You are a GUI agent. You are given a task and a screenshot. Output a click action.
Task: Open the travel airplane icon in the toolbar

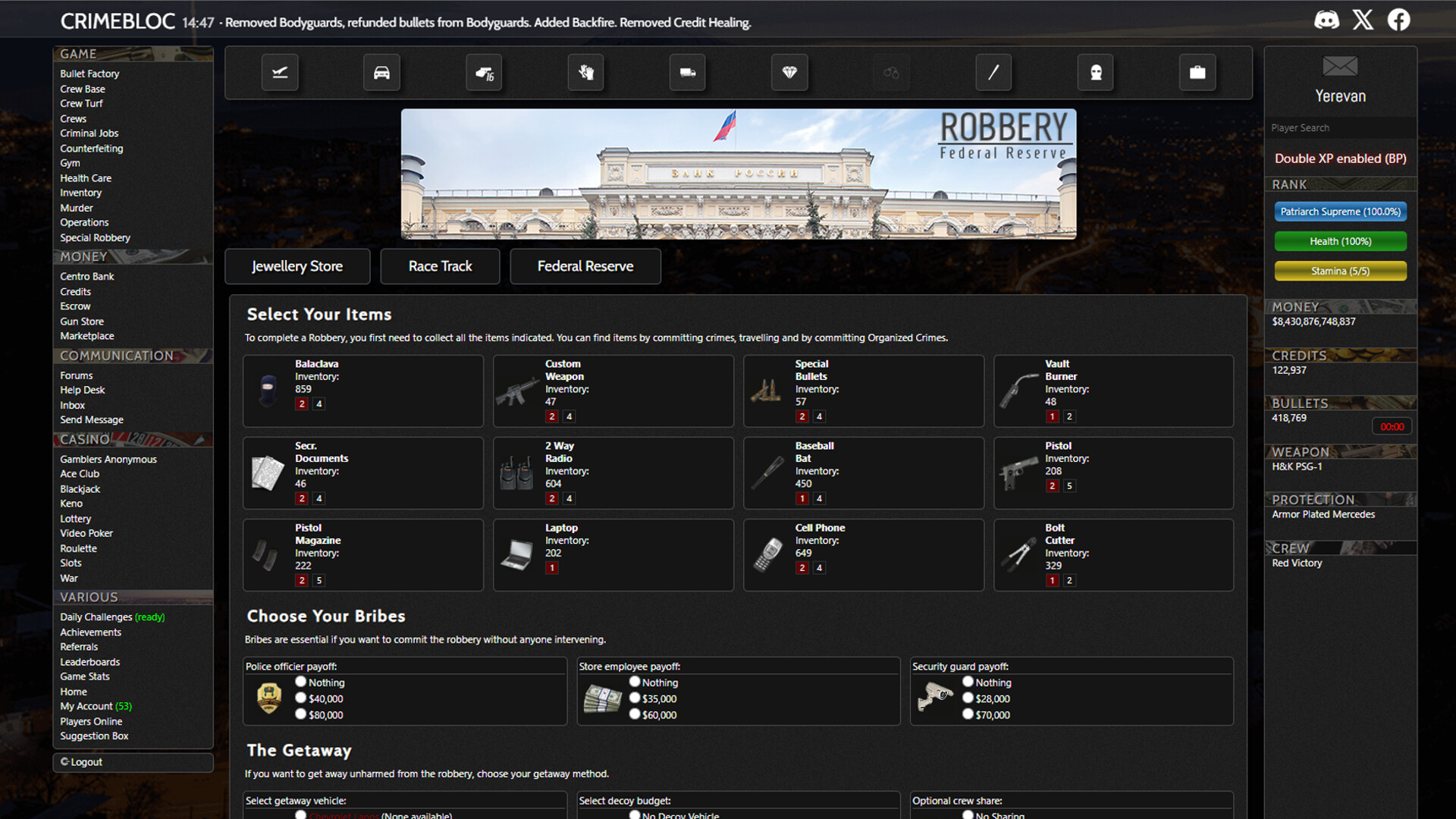tap(280, 72)
